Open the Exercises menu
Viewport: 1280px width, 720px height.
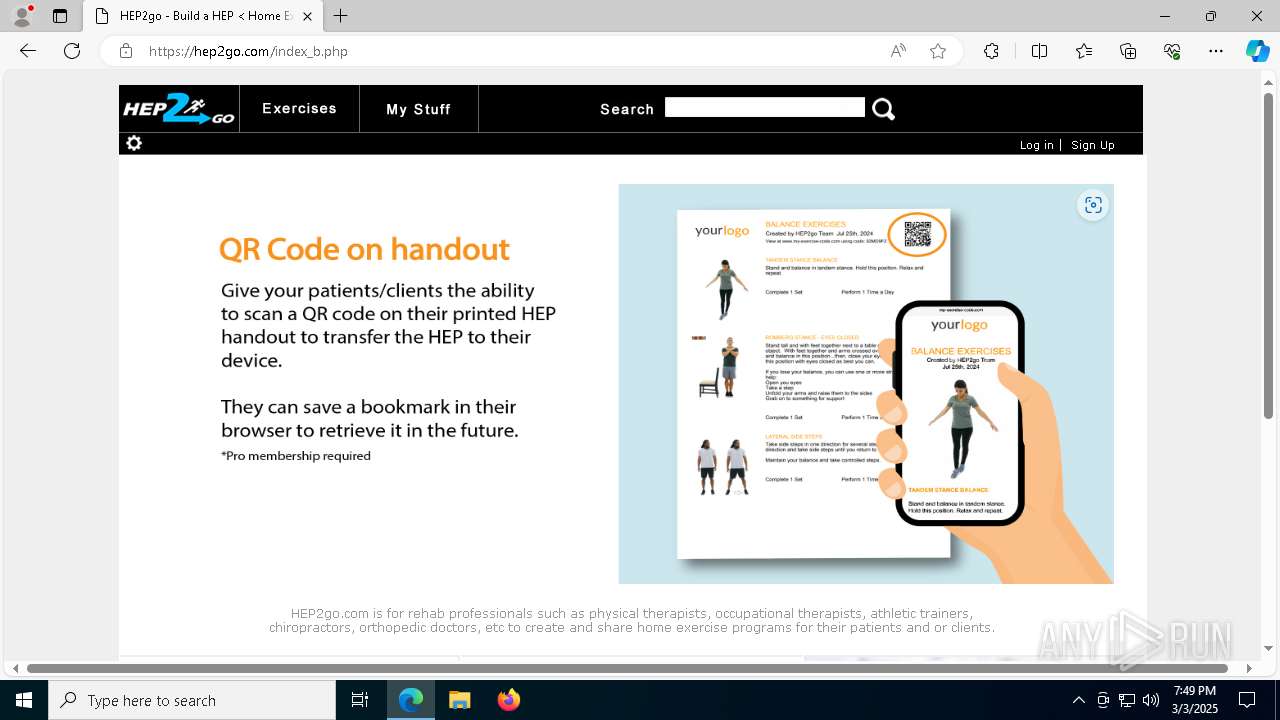pyautogui.click(x=299, y=108)
